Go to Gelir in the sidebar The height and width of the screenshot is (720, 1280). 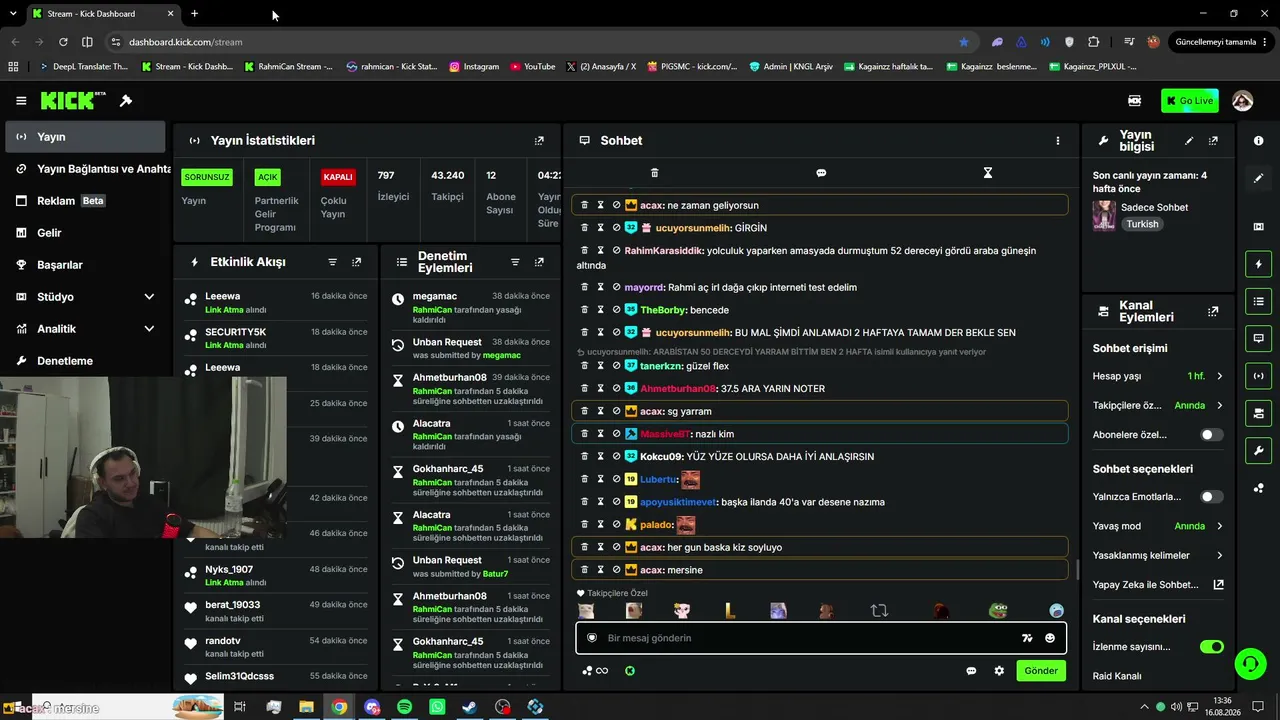point(84,233)
